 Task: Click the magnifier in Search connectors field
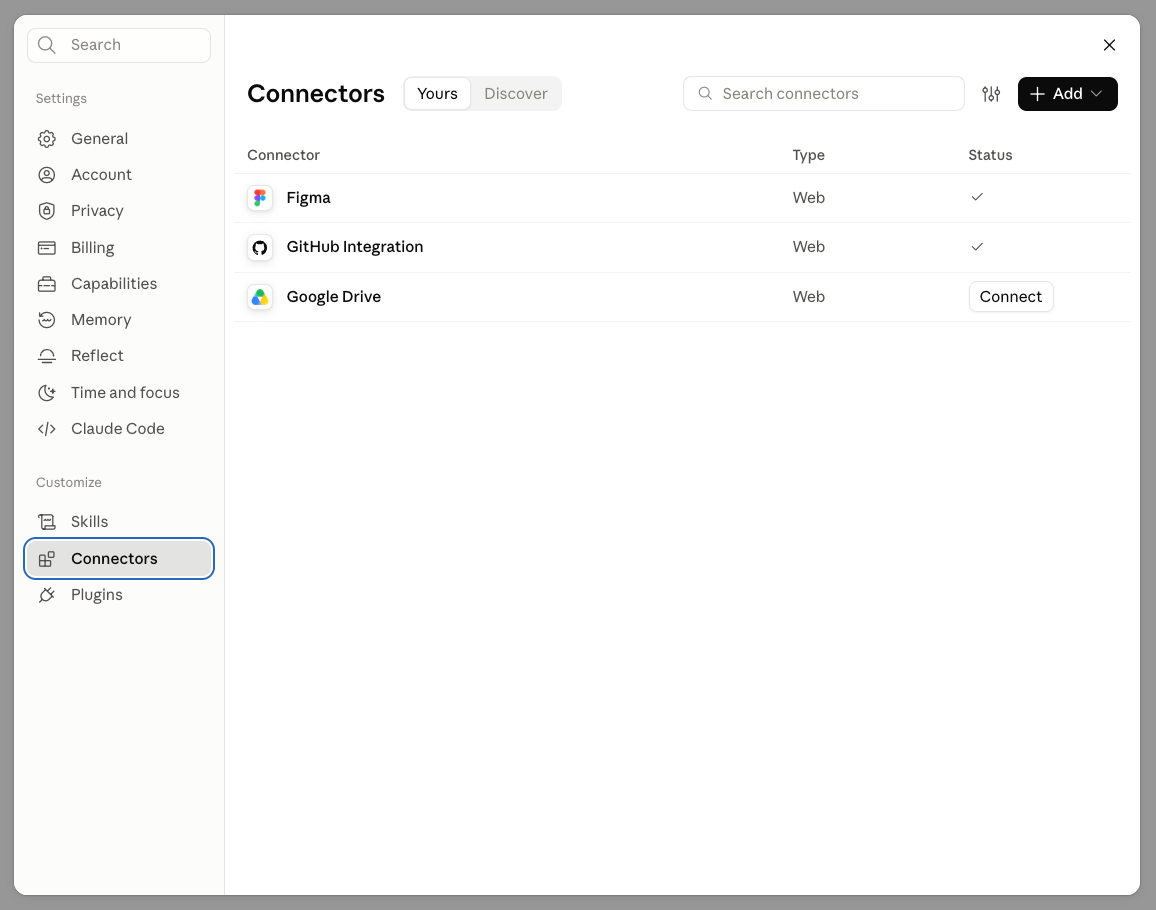[x=706, y=94]
